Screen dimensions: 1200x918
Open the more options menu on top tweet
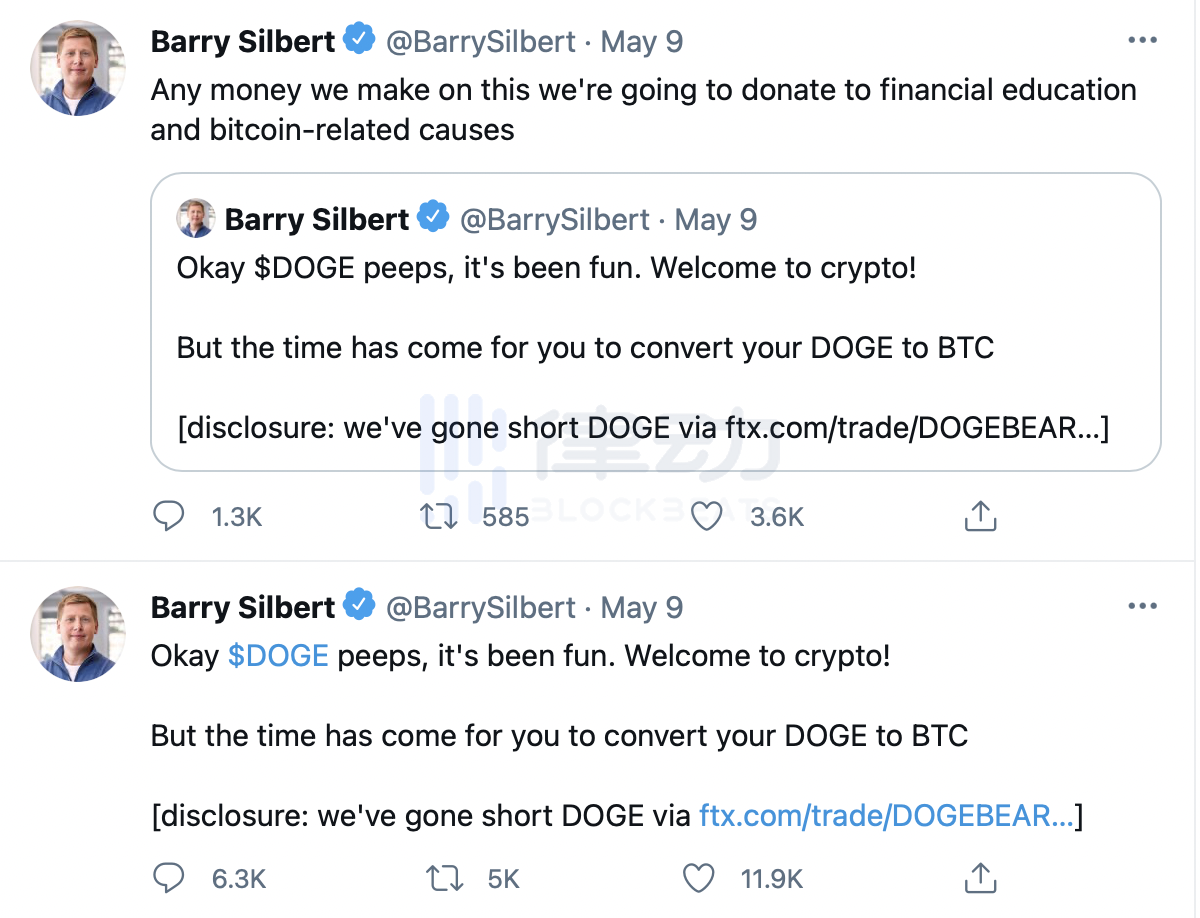pyautogui.click(x=1142, y=41)
